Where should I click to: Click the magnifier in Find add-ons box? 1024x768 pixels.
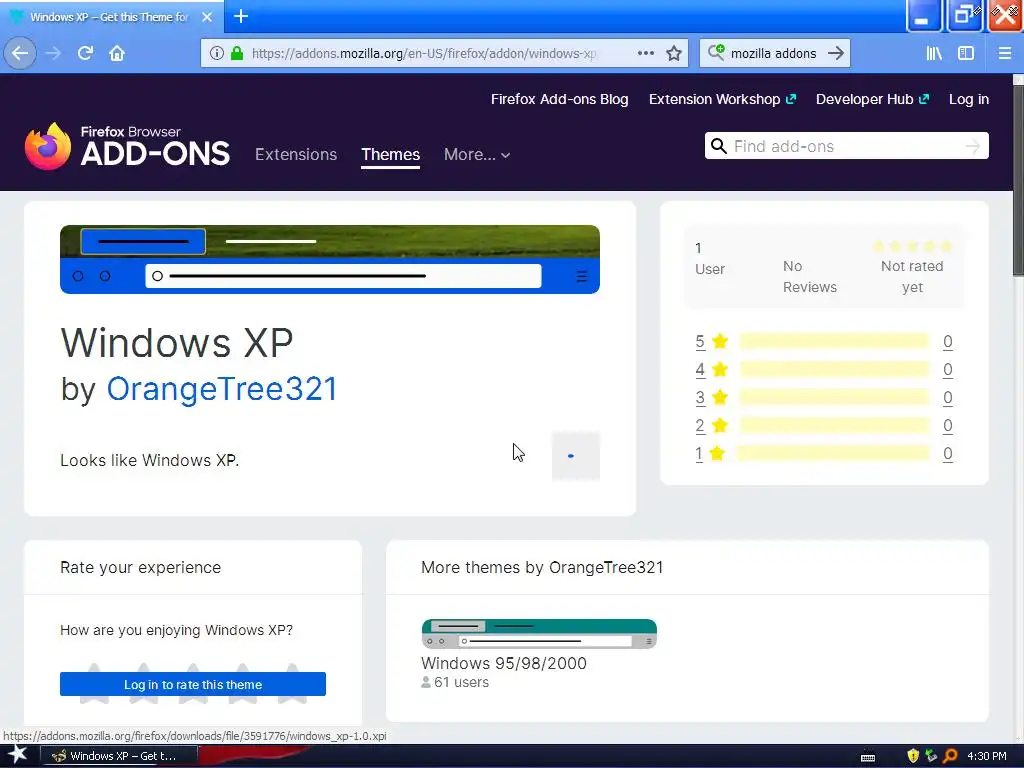pyautogui.click(x=718, y=146)
